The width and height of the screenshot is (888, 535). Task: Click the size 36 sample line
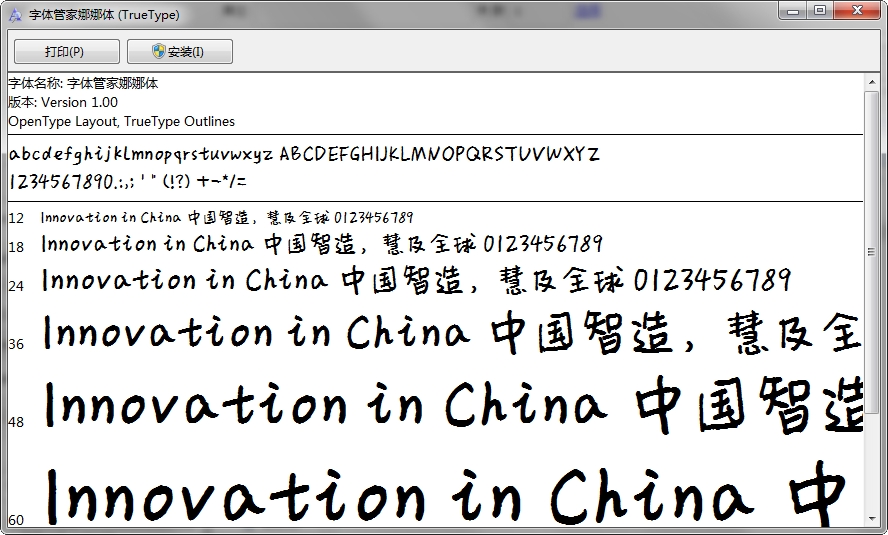[x=452, y=332]
